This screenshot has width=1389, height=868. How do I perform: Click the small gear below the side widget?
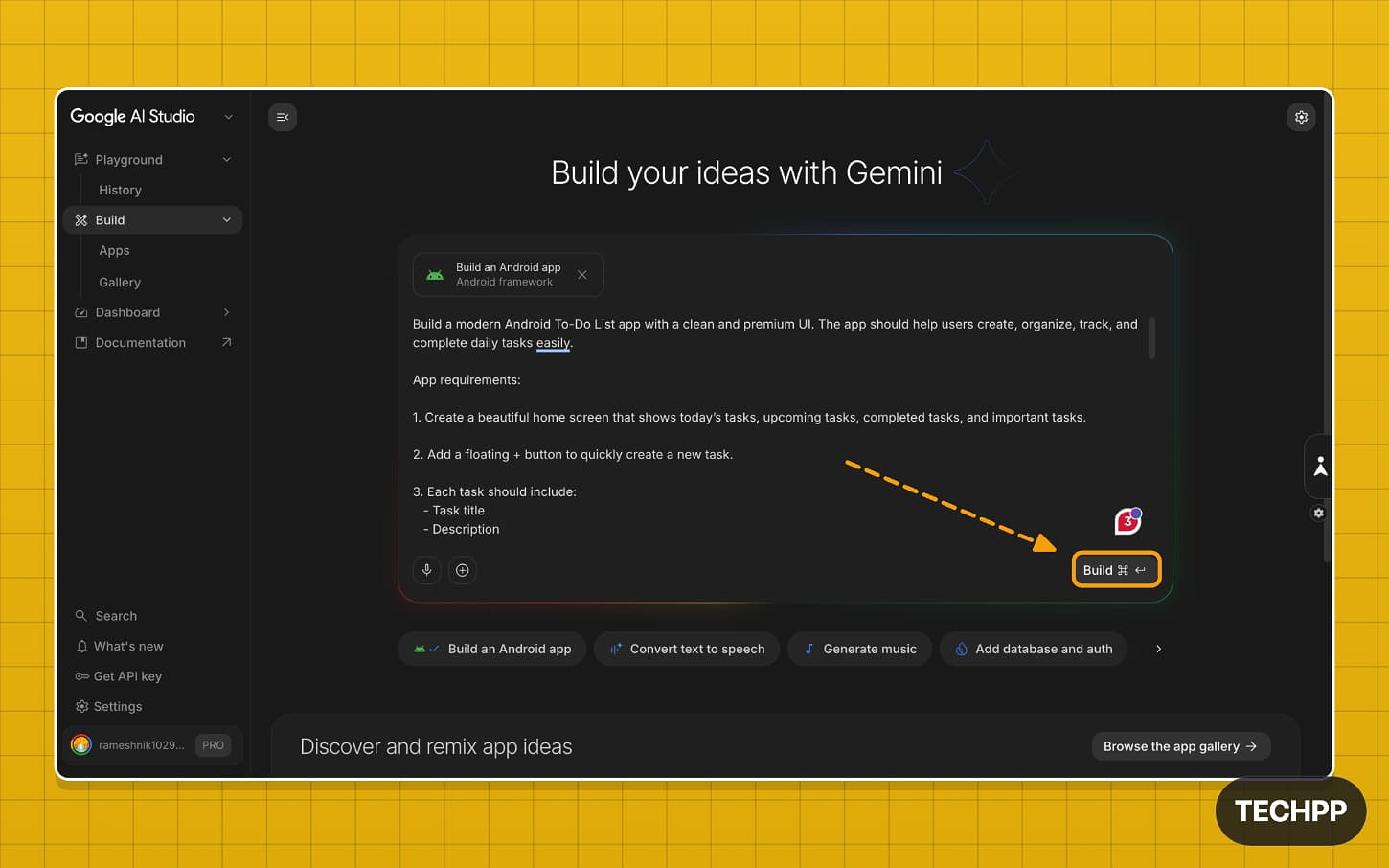[x=1319, y=514]
